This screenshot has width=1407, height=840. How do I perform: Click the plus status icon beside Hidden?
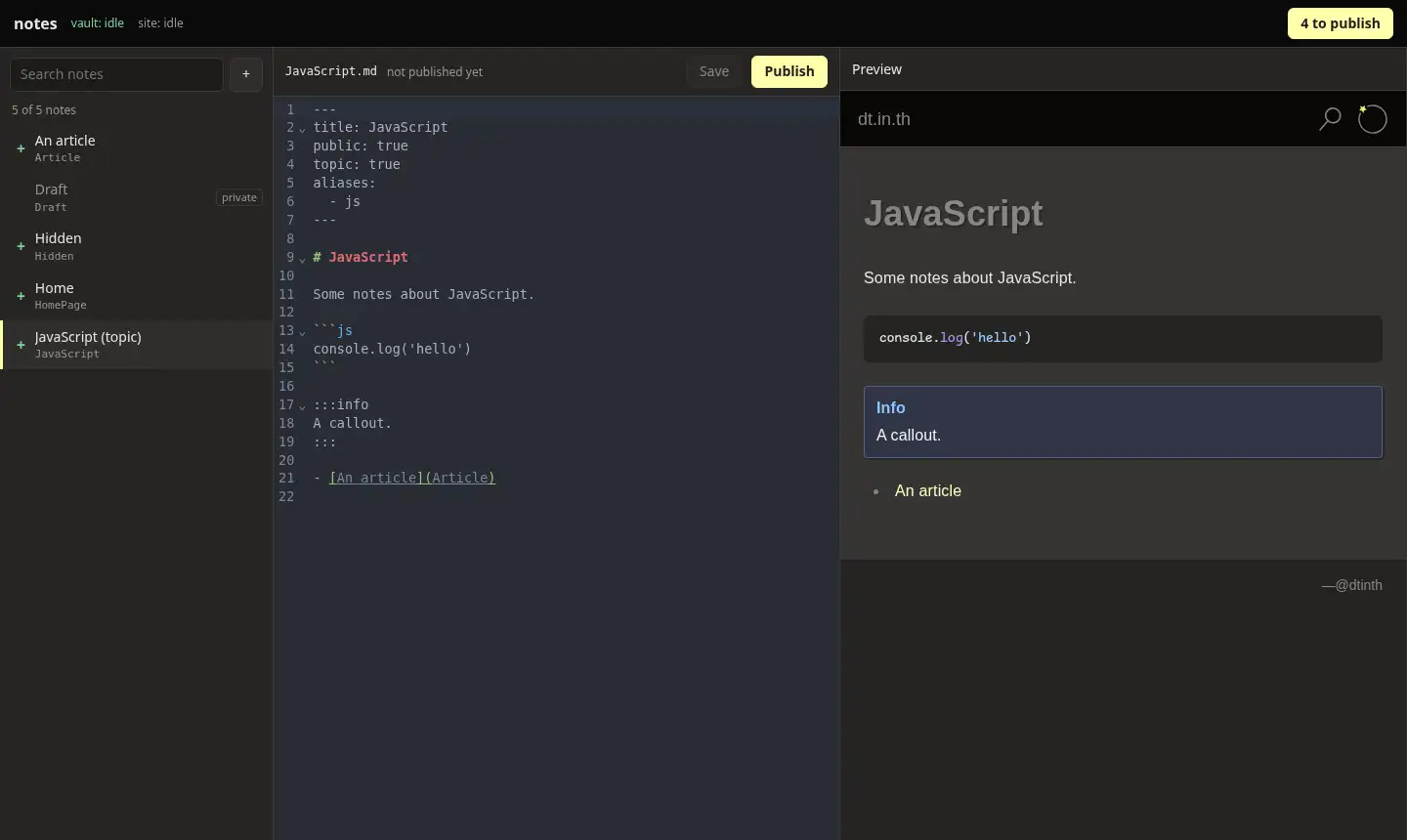click(x=21, y=246)
